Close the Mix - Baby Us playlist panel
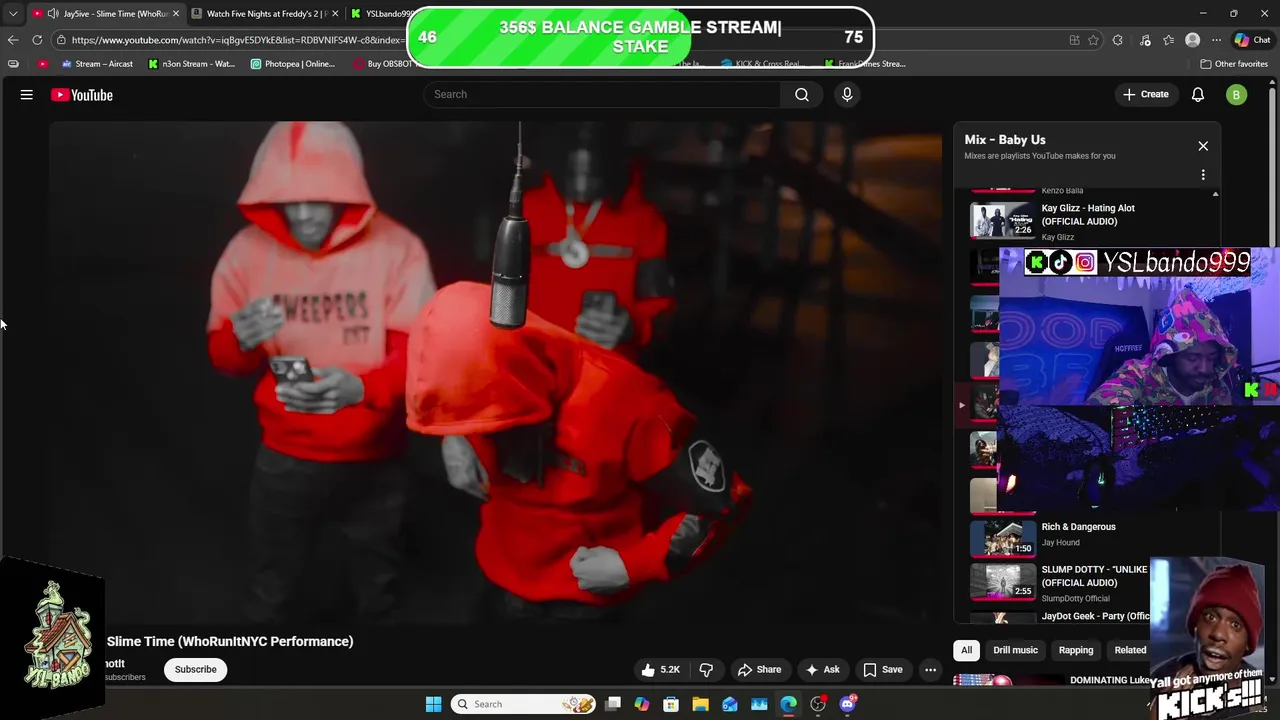 point(1203,146)
